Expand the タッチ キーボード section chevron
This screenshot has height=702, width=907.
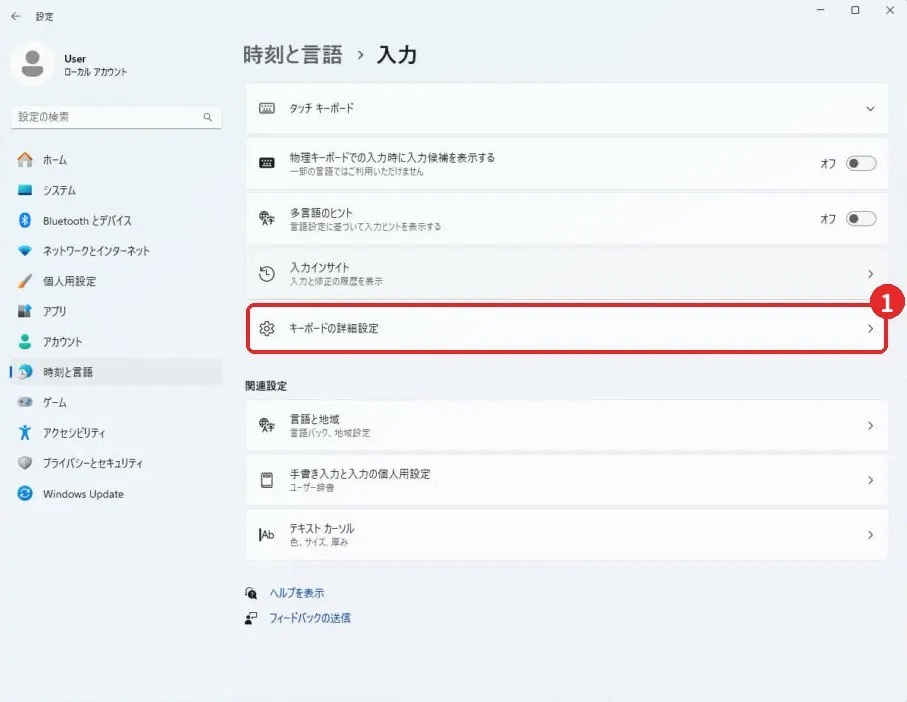870,109
